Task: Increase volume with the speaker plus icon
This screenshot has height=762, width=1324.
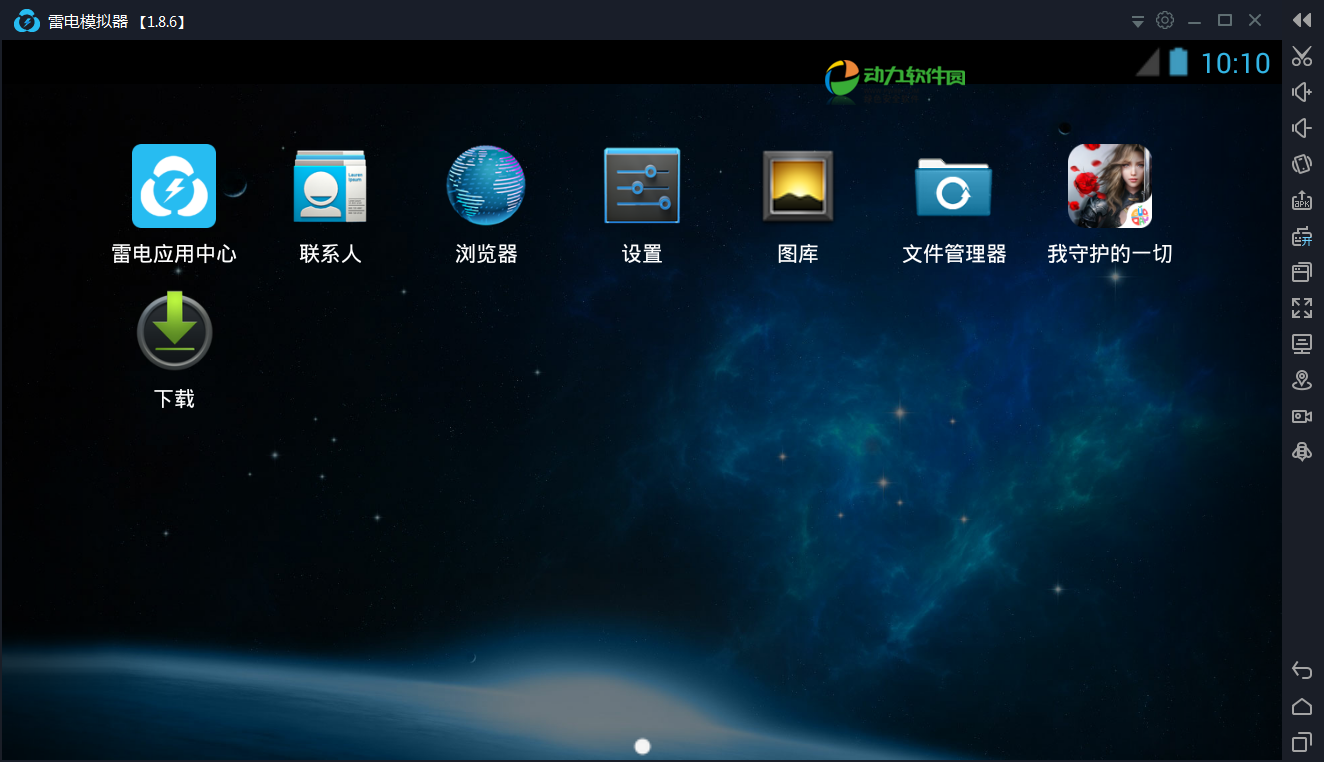Action: tap(1301, 92)
